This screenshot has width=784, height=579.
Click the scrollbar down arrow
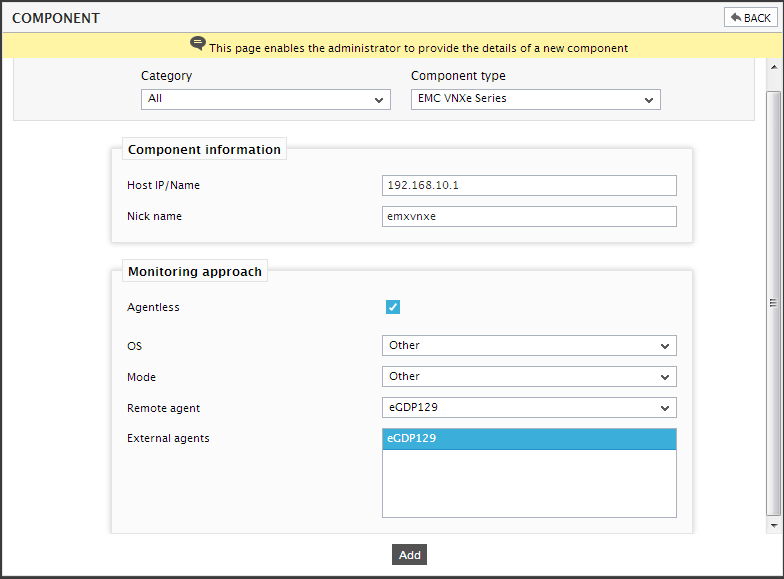click(774, 526)
